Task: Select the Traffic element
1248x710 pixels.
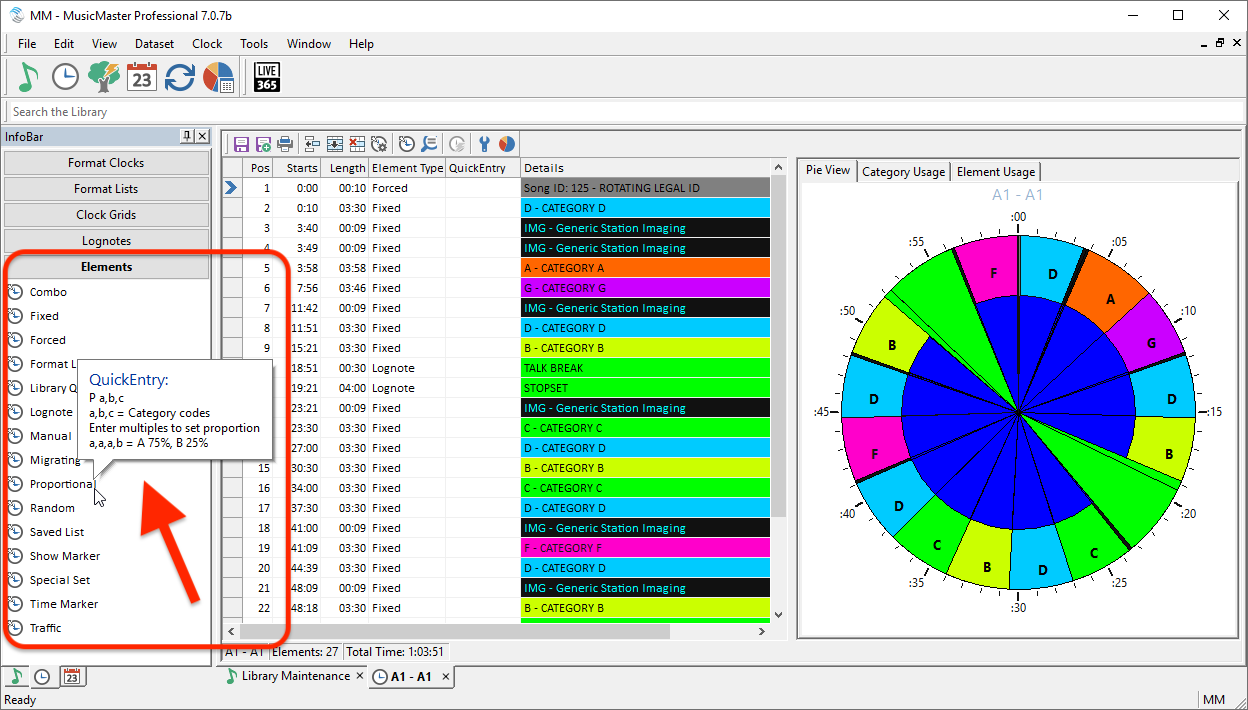Action: [x=45, y=628]
